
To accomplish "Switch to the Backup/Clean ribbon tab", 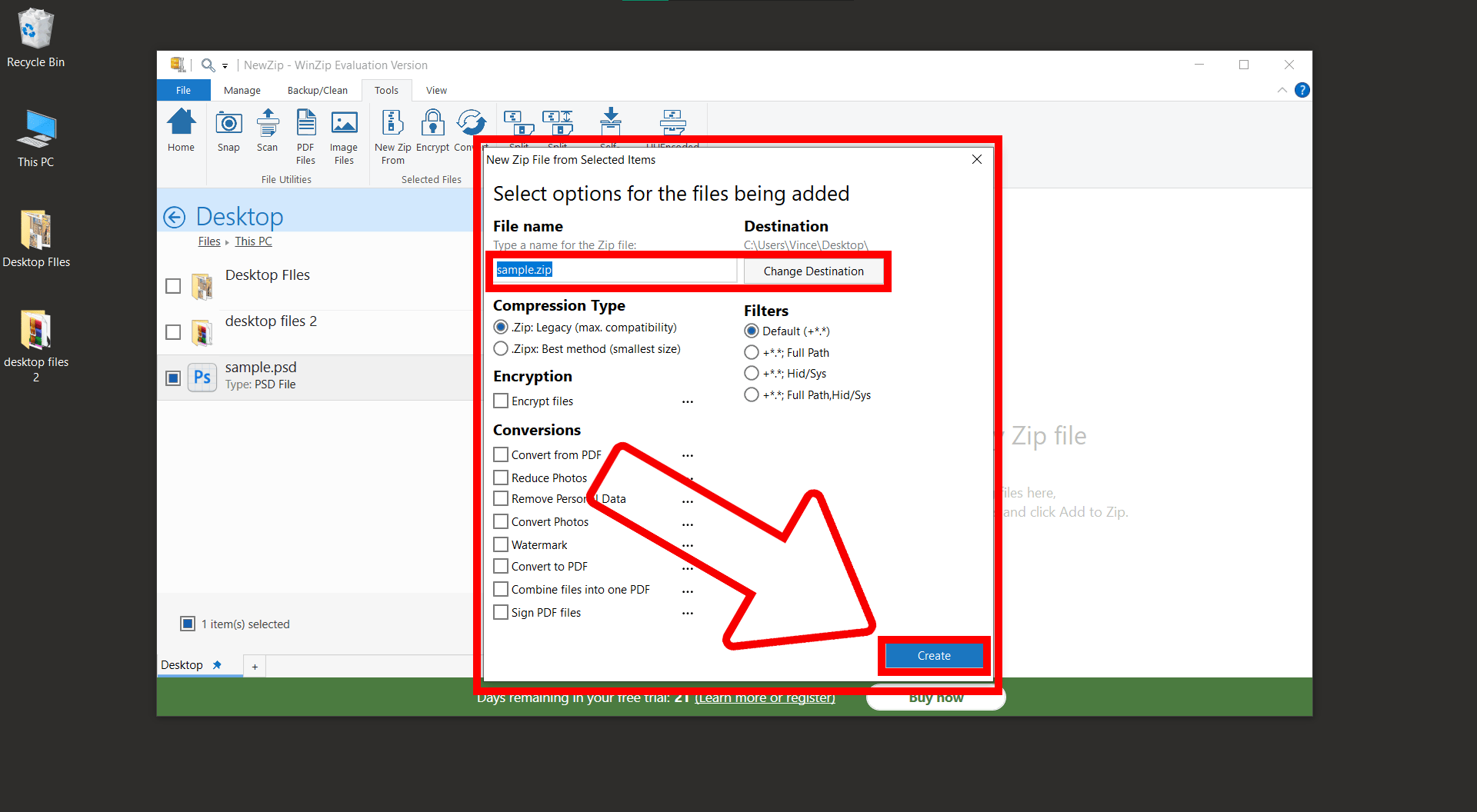I will [x=317, y=90].
